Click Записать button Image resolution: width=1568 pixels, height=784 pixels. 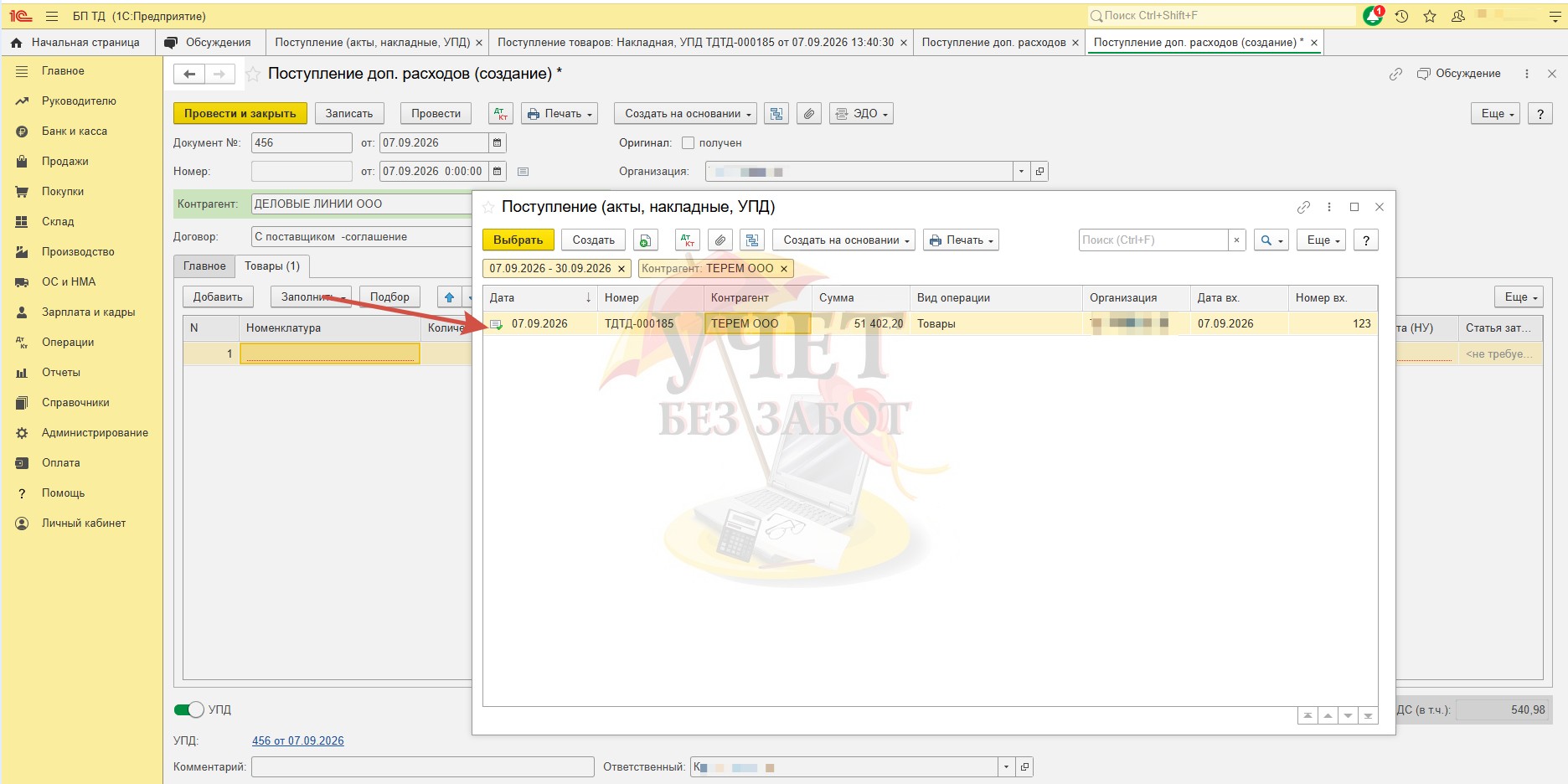pos(349,113)
